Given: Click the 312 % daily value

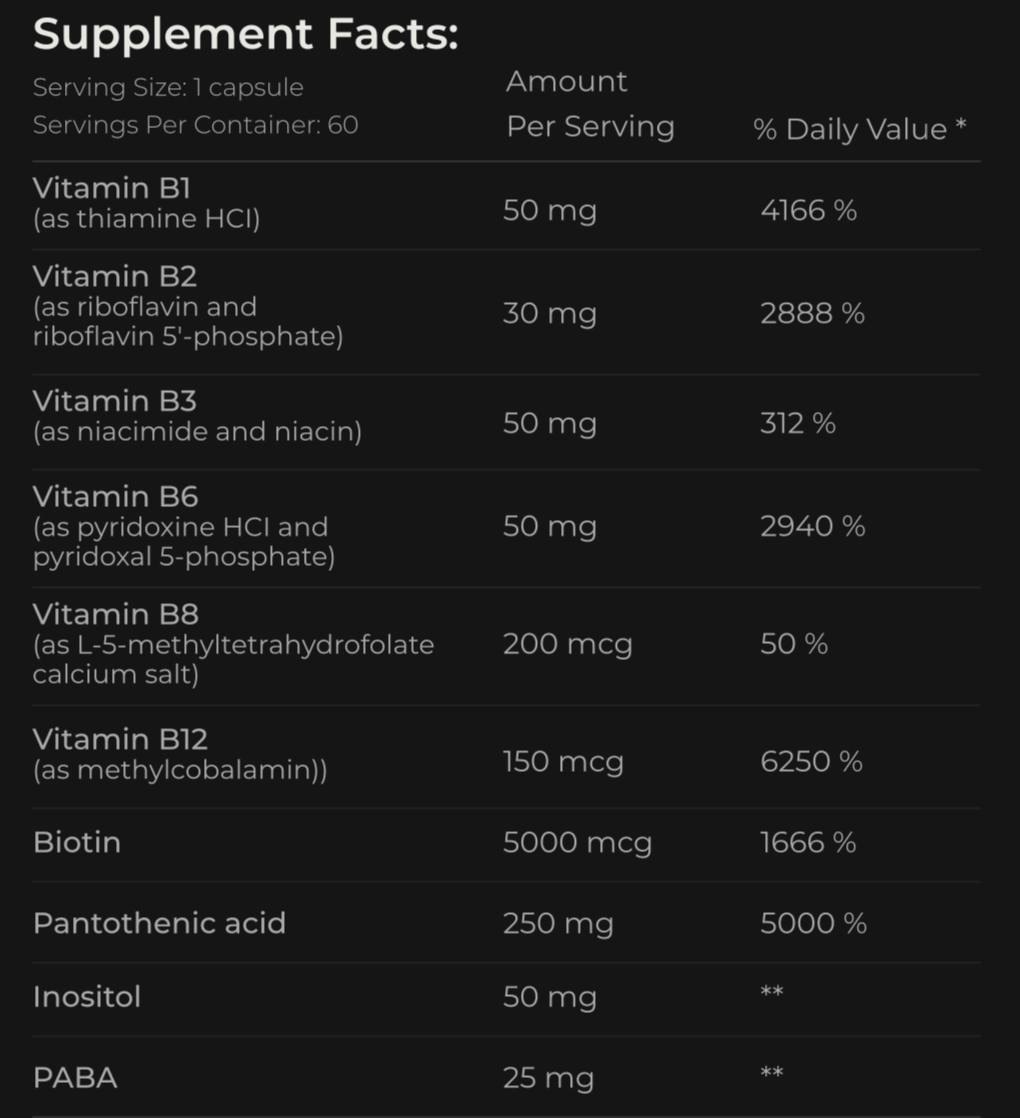Looking at the screenshot, I should 798,424.
